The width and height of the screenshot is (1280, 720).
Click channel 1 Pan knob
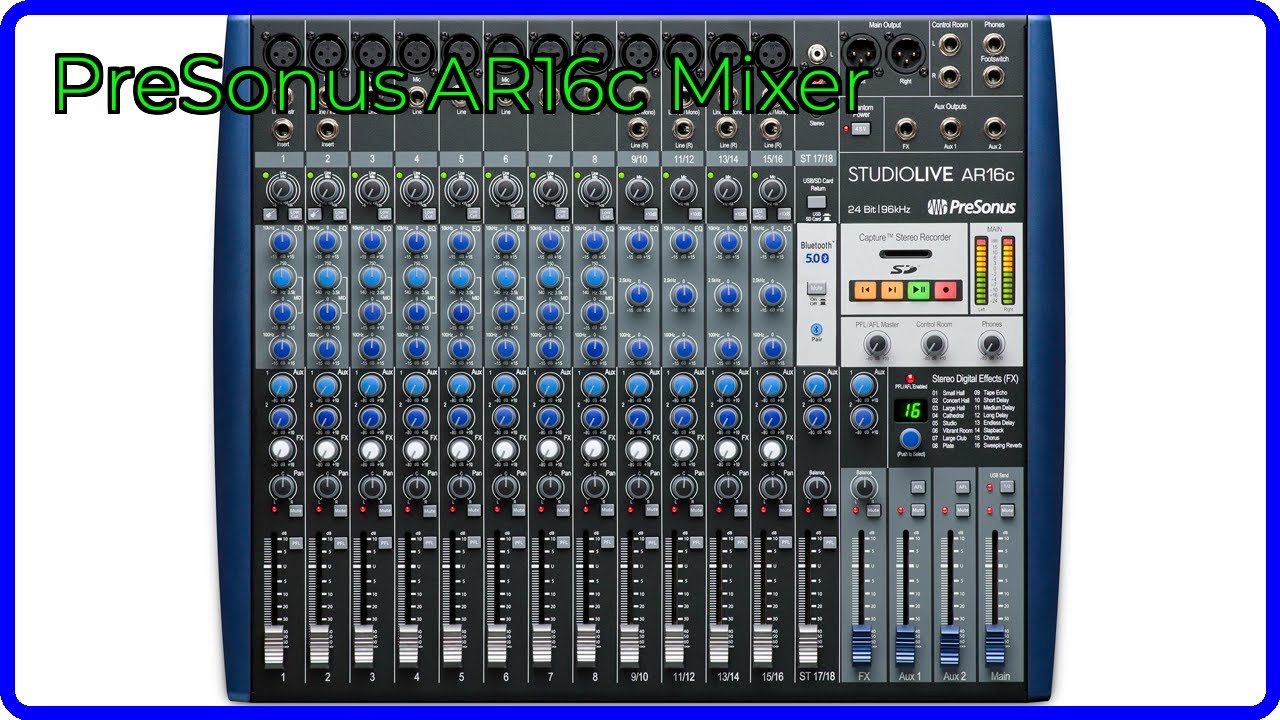[282, 487]
